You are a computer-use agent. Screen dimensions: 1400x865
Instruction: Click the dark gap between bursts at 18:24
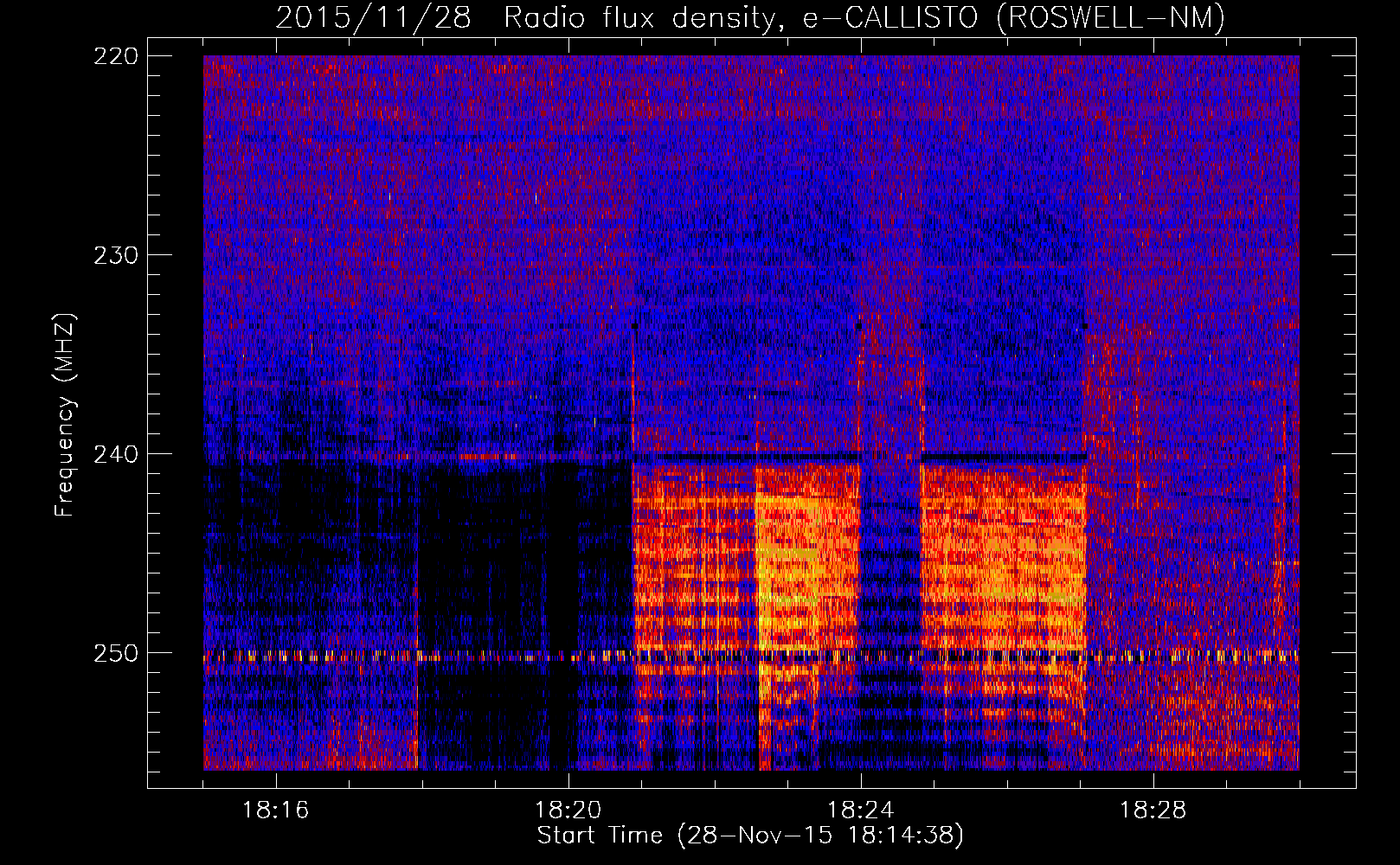point(890,558)
